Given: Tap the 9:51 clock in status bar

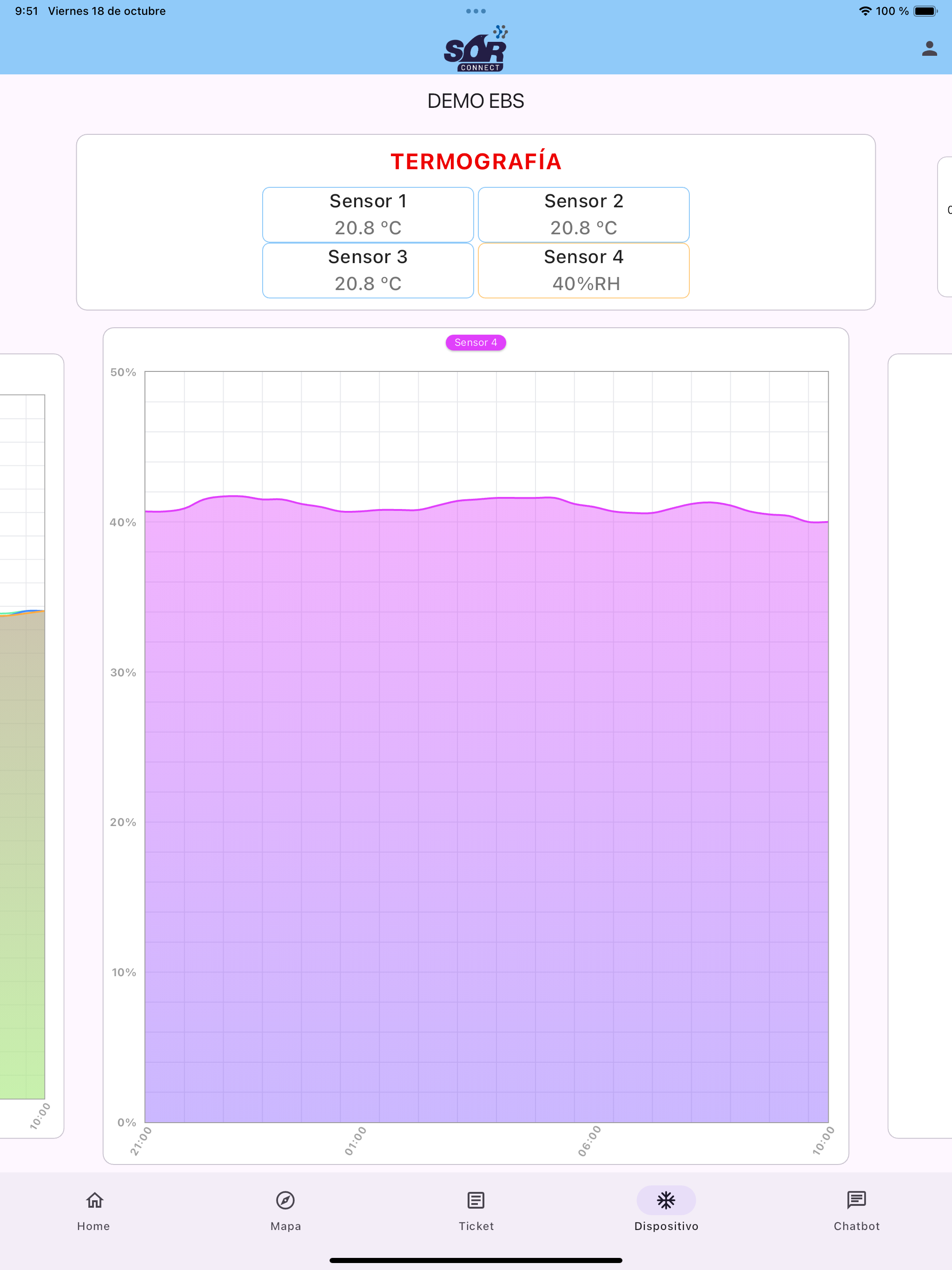Looking at the screenshot, I should click(x=26, y=11).
